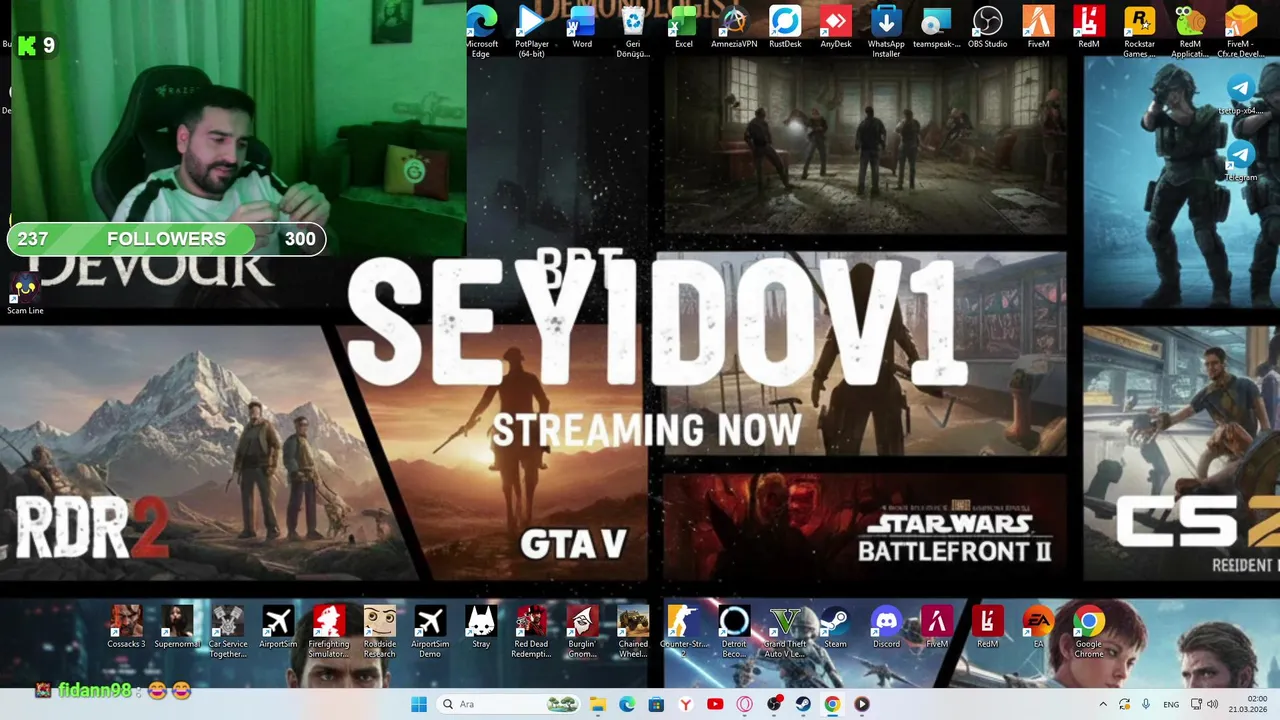Select RedM shortcut beside the EA icon

(x=988, y=628)
